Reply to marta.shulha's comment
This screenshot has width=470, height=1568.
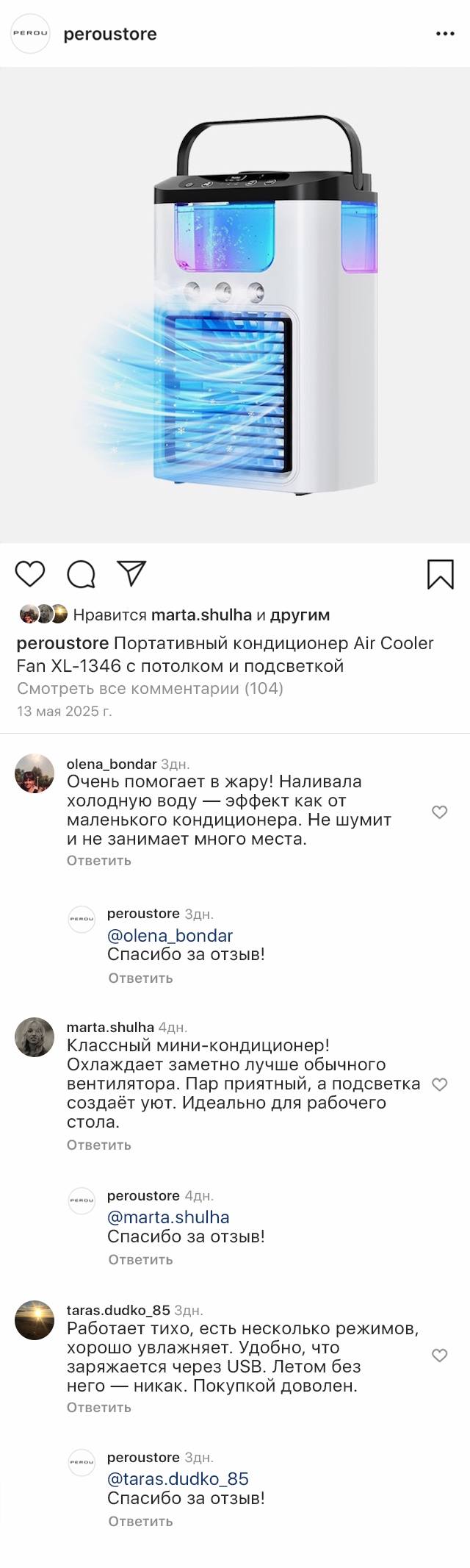point(99,1145)
